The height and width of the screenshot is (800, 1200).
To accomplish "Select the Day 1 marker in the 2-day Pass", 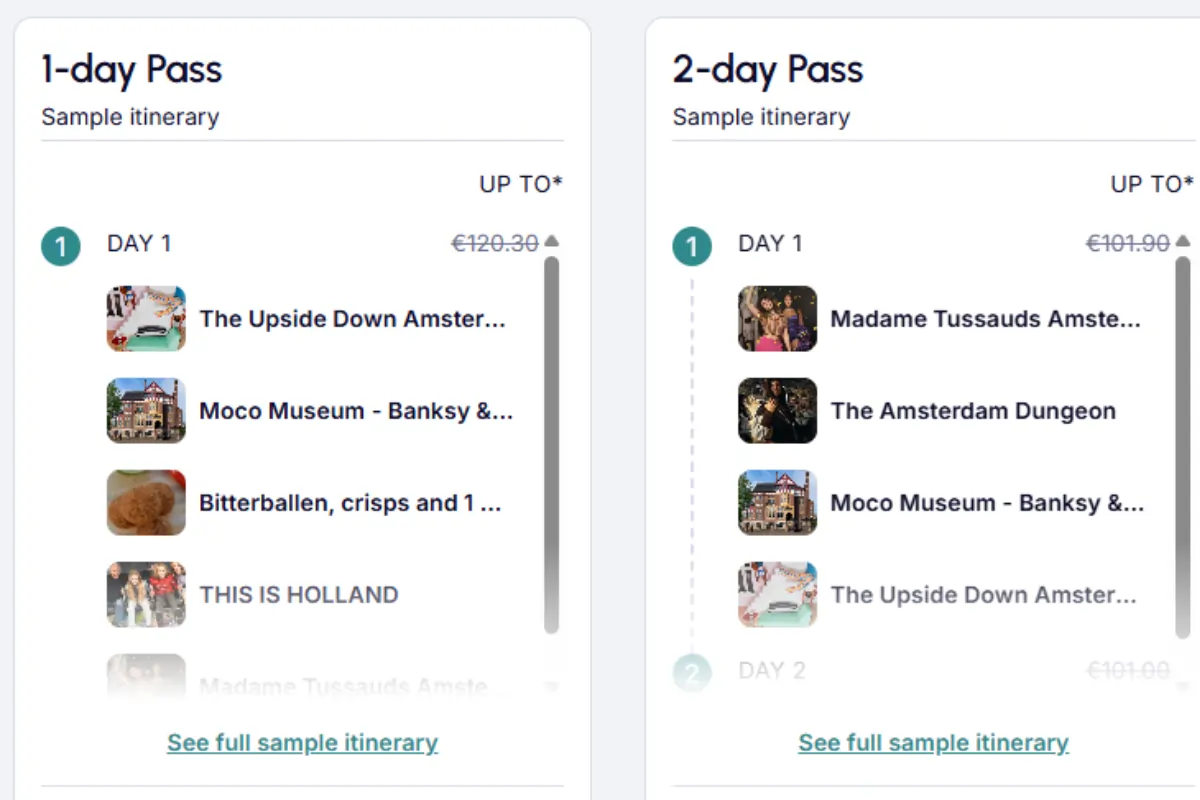I will pos(692,246).
